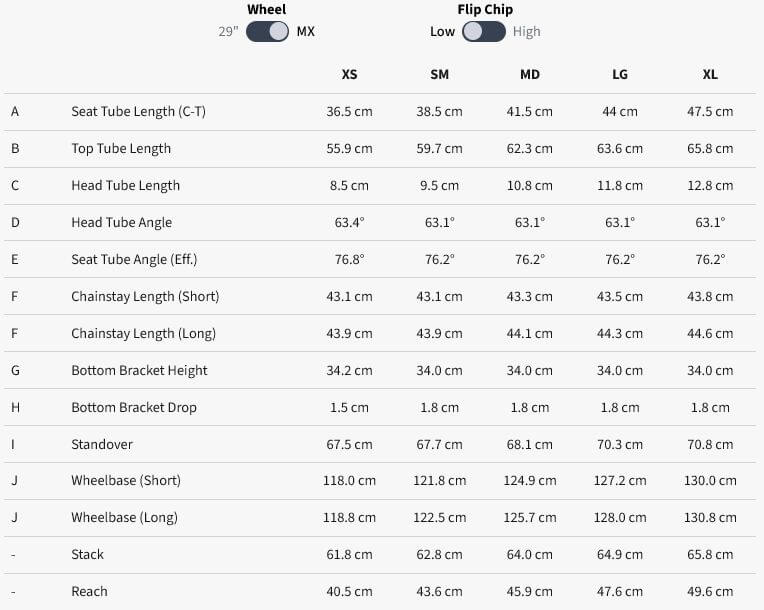Click the Reach value for size XL

(710, 592)
